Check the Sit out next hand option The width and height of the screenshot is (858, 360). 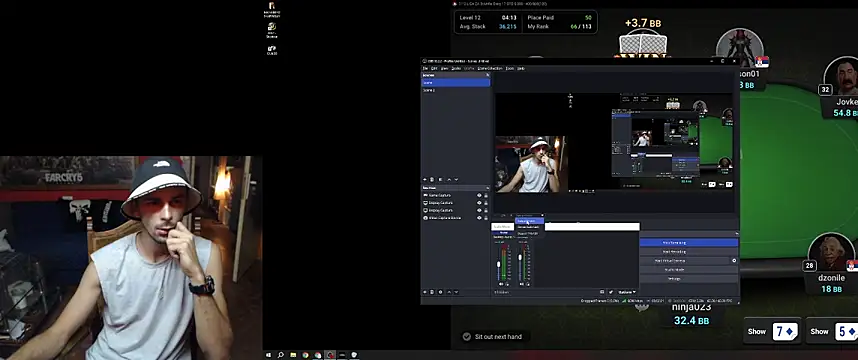[x=467, y=336]
